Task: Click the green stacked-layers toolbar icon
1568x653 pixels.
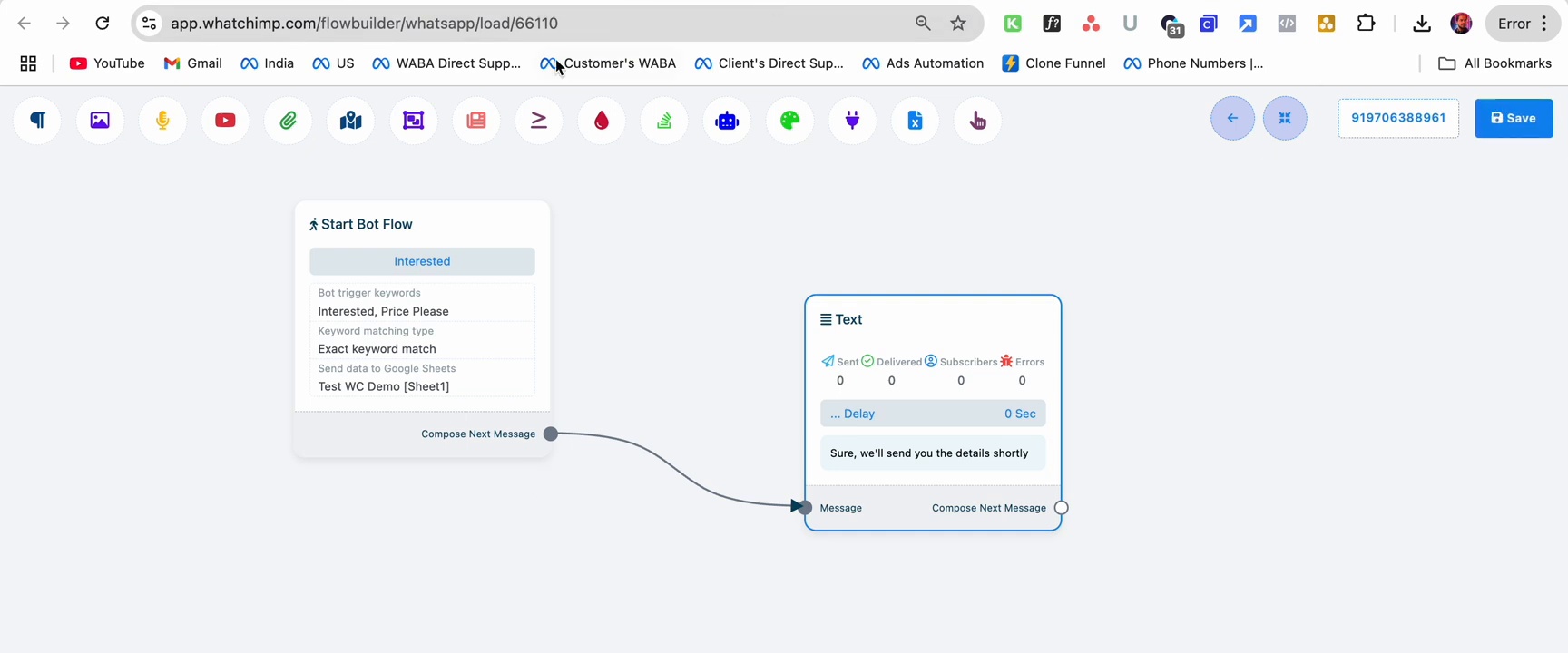Action: (664, 121)
